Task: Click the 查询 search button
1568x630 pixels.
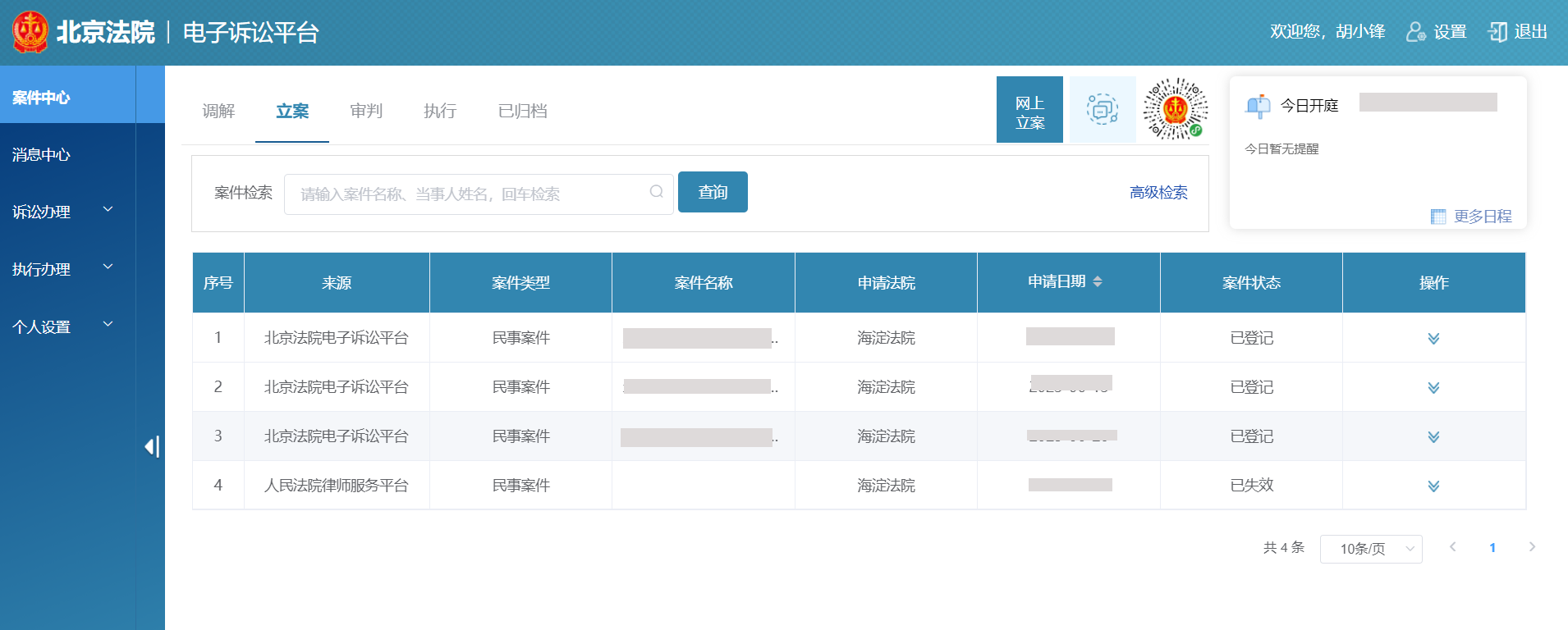Action: [x=713, y=192]
